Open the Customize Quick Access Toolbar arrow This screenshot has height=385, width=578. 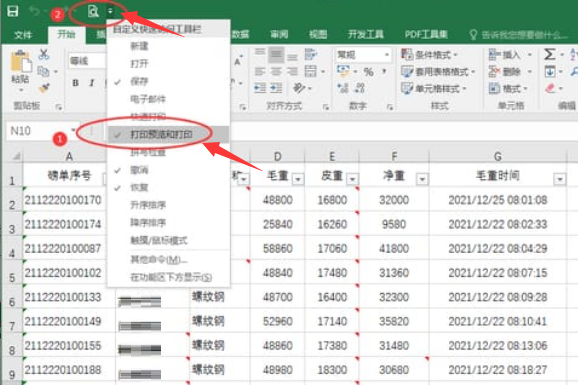coord(110,11)
